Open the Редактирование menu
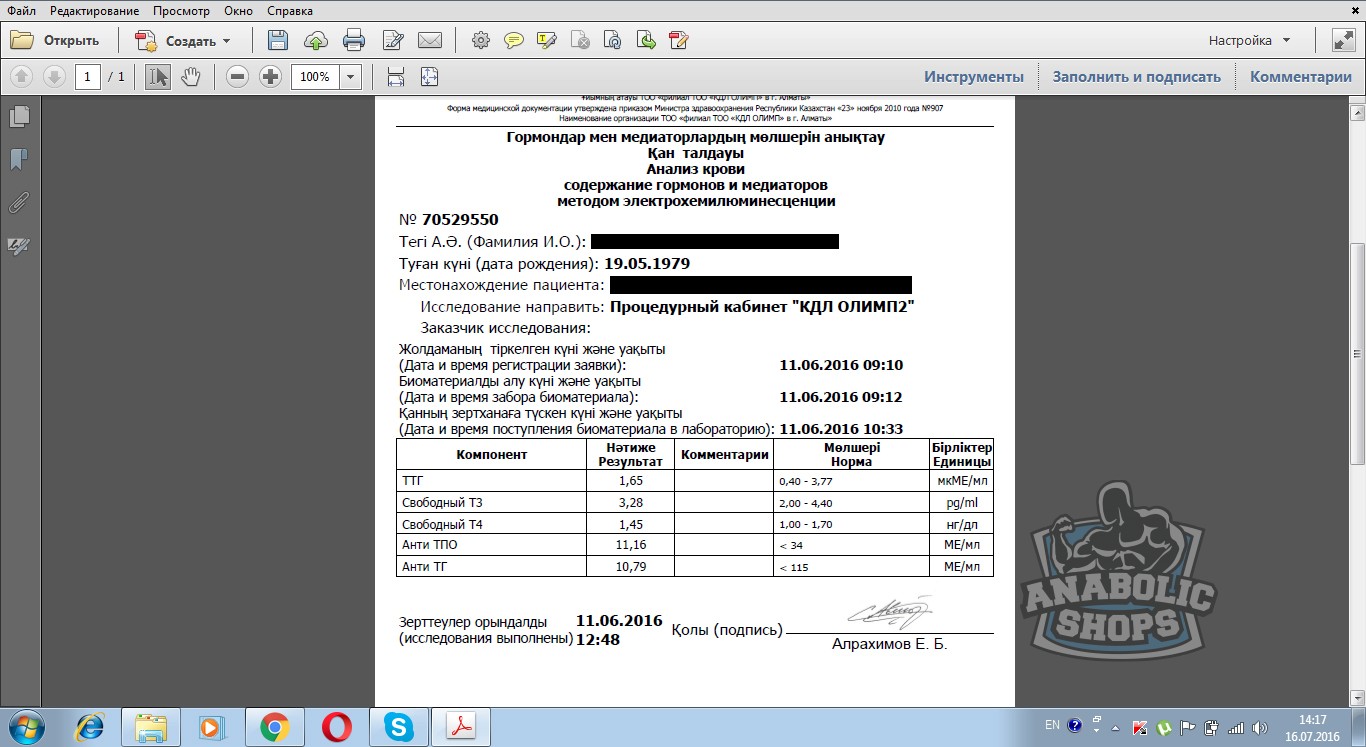This screenshot has height=747, width=1366. click(x=95, y=11)
